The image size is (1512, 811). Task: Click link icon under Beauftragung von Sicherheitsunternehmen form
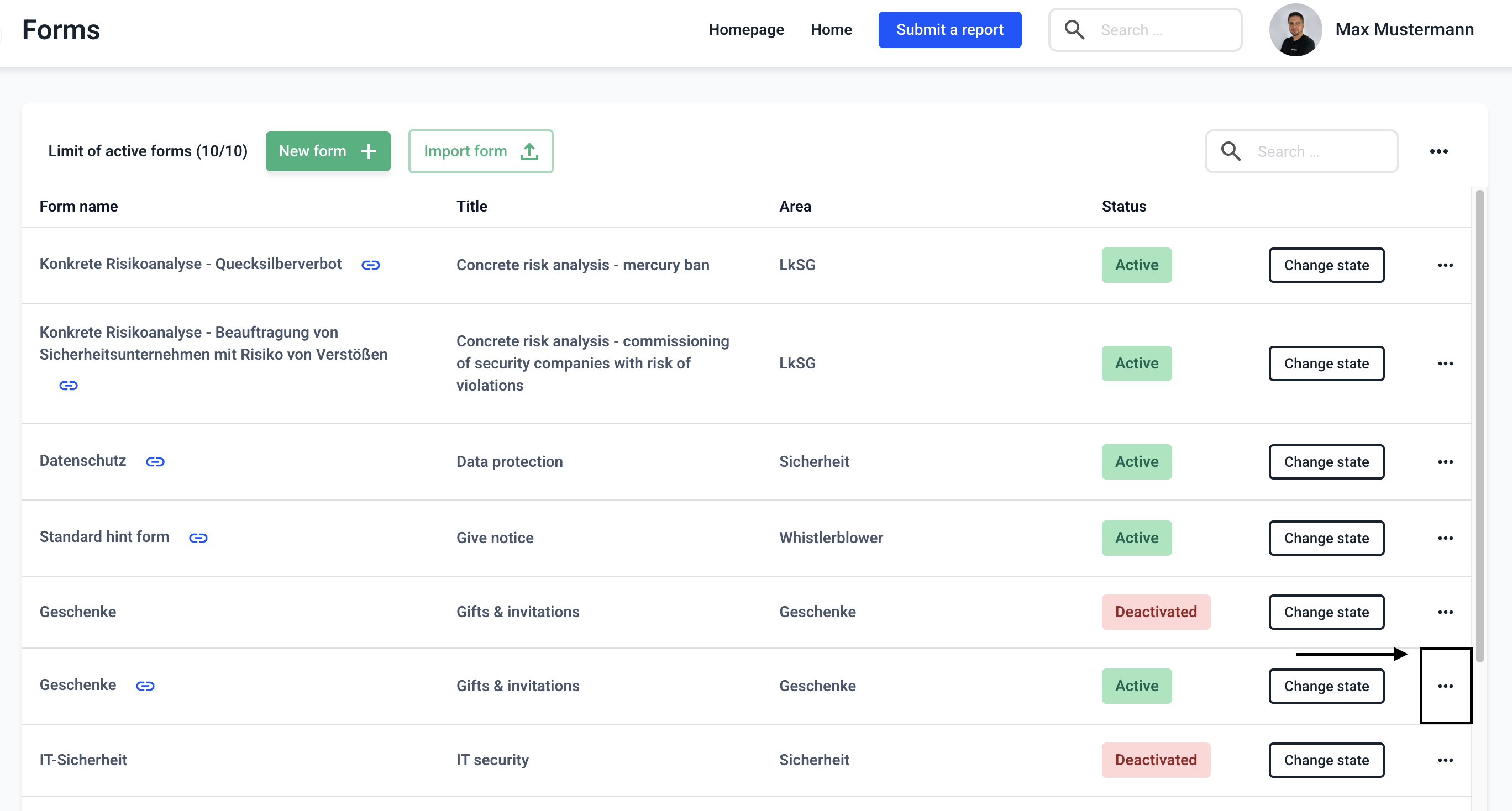(68, 386)
